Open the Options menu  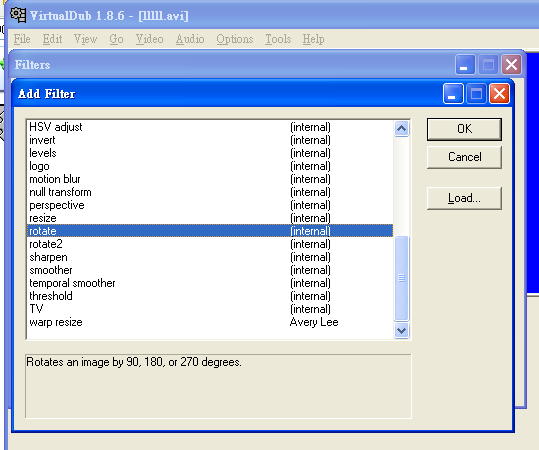click(235, 39)
